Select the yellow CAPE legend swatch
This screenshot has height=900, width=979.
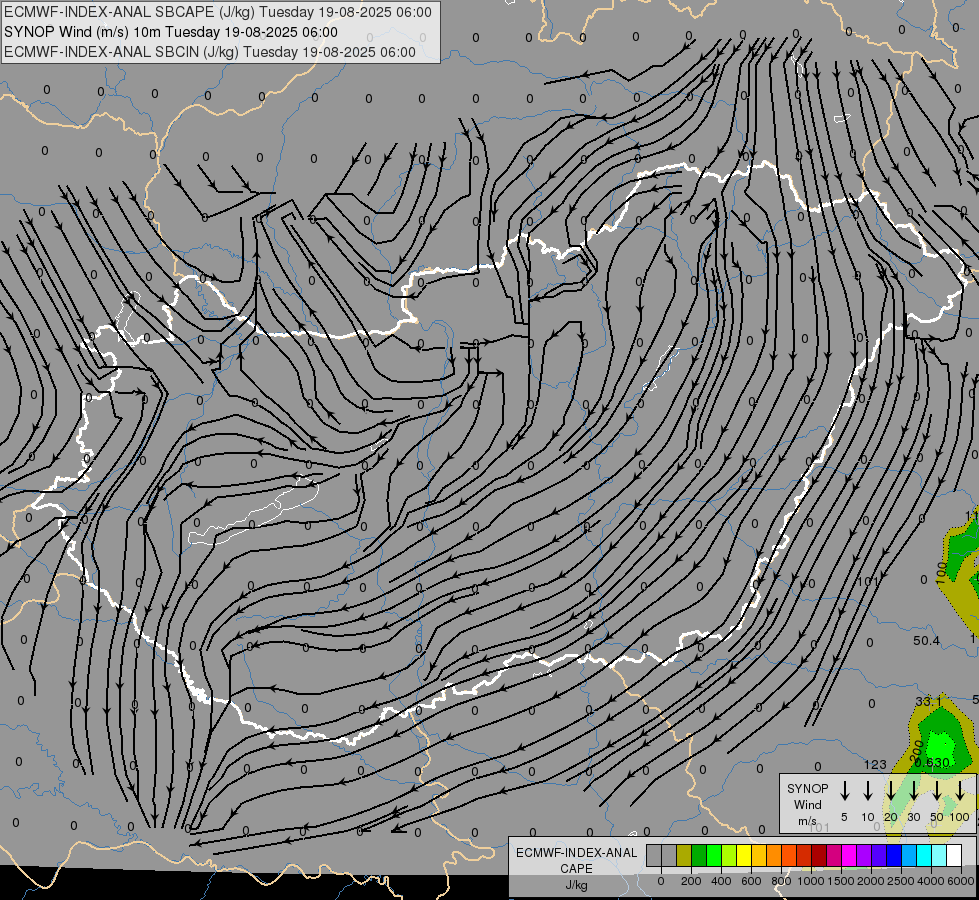coord(744,855)
